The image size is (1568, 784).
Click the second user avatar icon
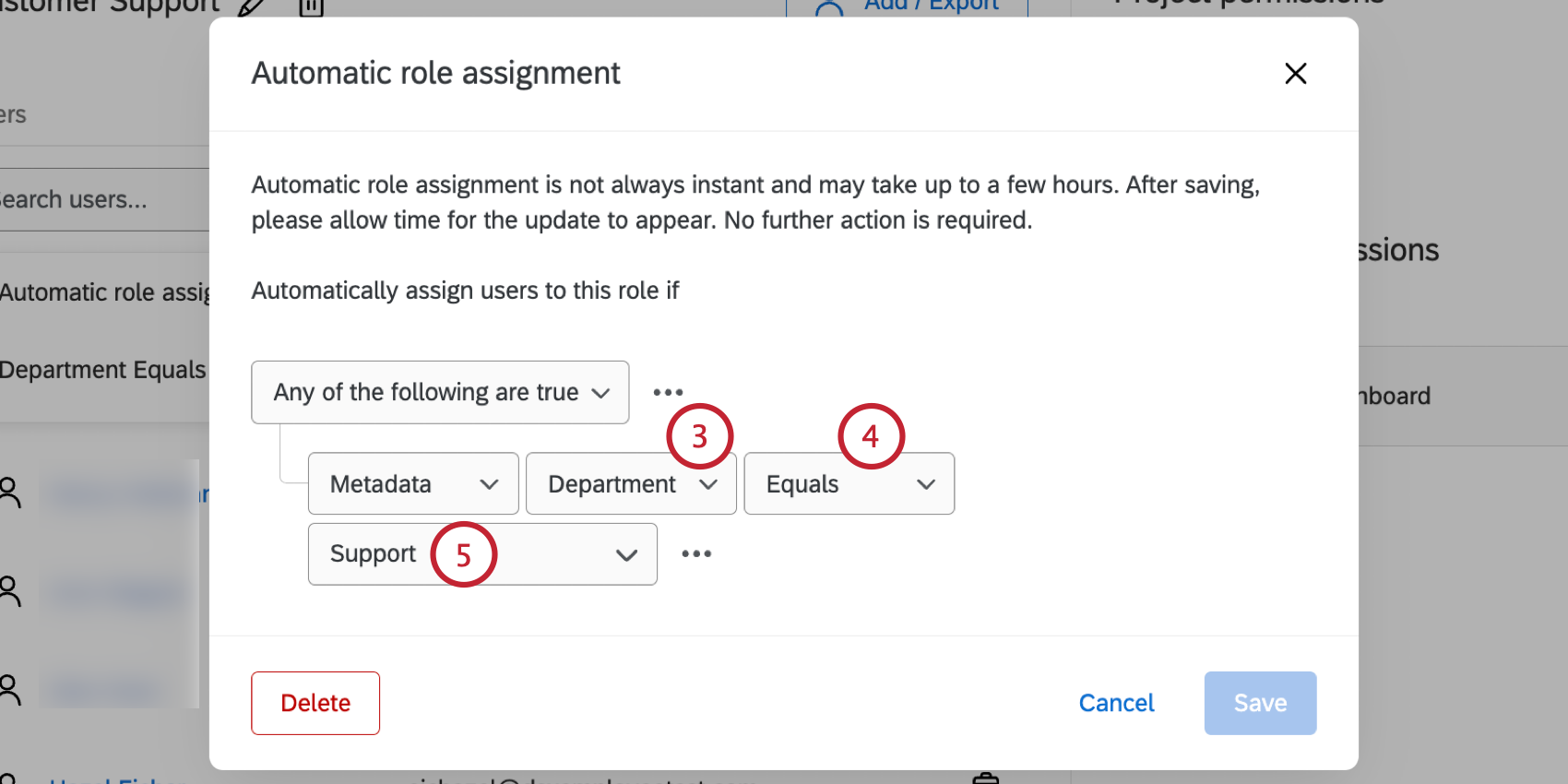(10, 590)
